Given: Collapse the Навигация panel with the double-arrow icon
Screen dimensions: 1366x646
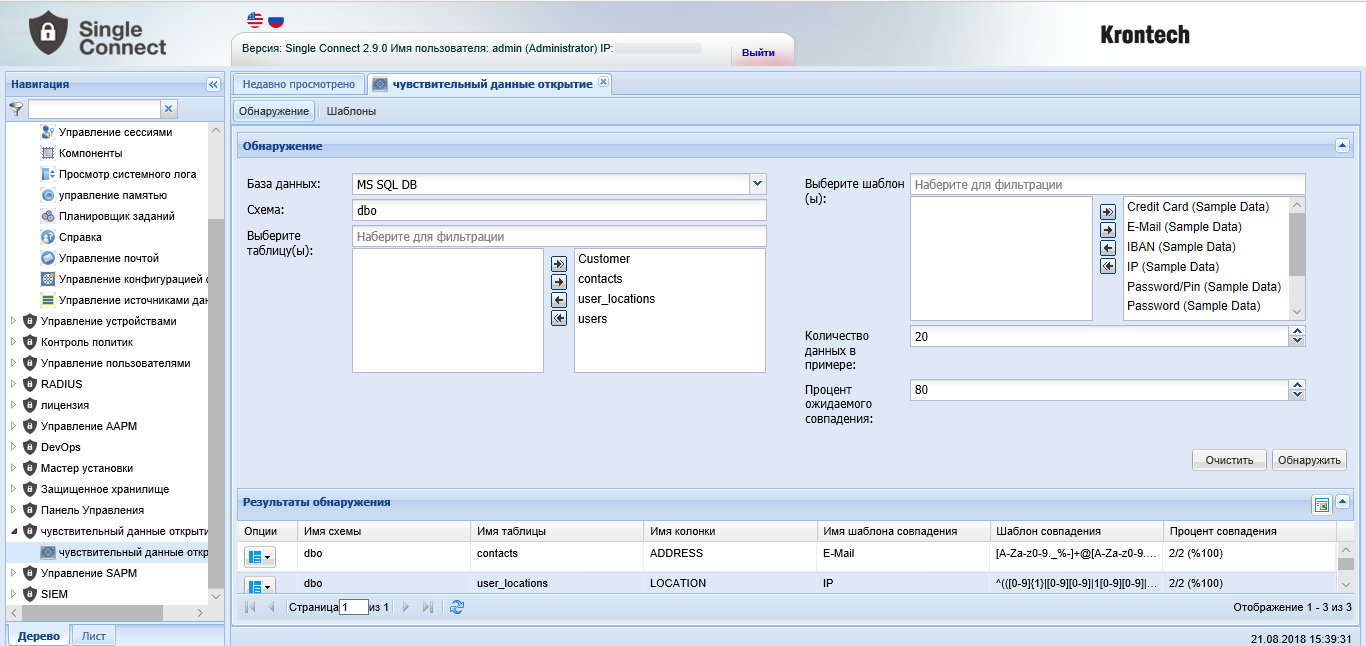Looking at the screenshot, I should [x=213, y=85].
